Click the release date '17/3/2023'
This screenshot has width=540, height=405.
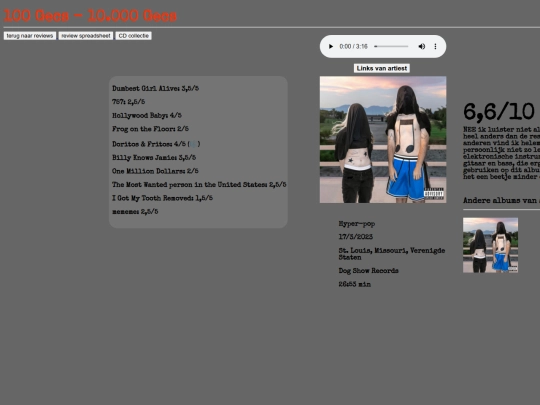coord(356,237)
